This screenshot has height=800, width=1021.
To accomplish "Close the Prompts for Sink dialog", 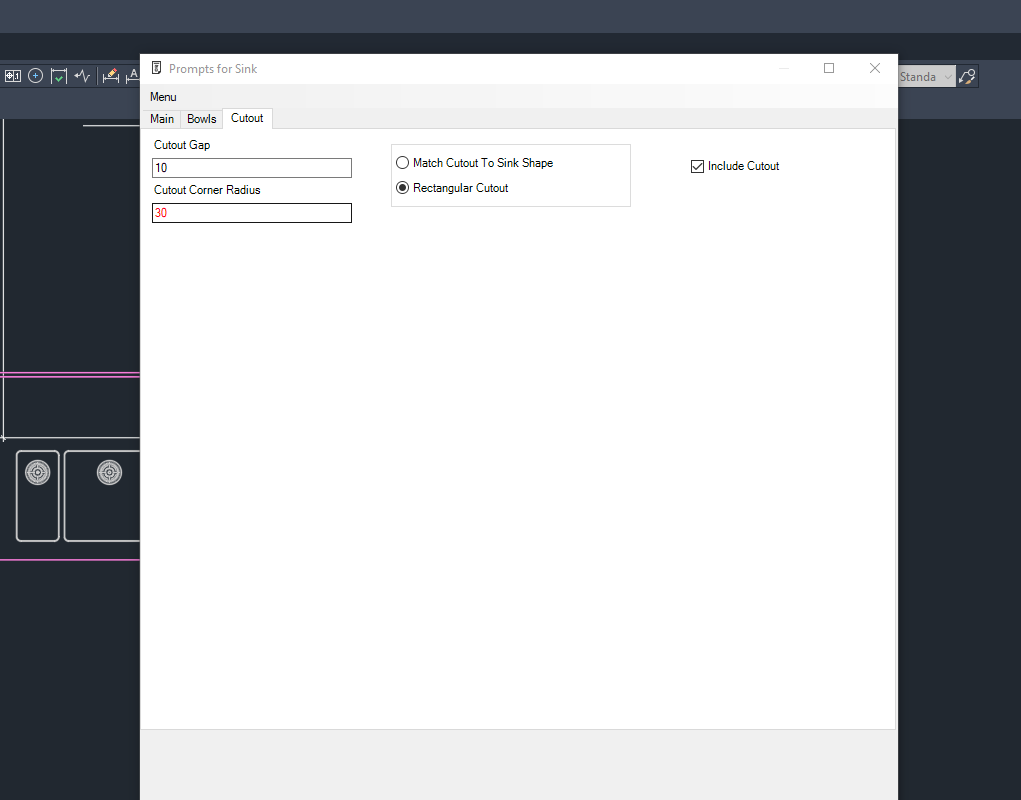I will (x=874, y=68).
